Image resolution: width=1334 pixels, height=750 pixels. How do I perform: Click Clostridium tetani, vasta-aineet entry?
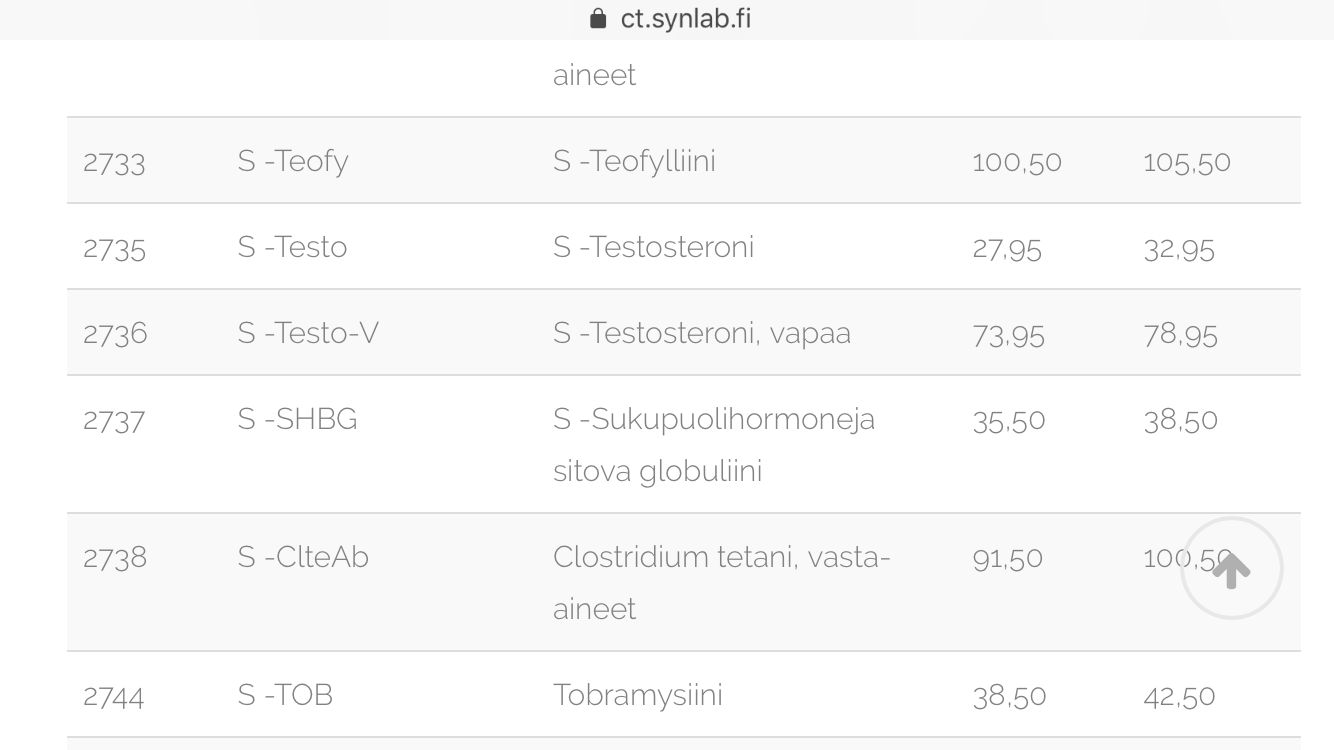point(721,582)
